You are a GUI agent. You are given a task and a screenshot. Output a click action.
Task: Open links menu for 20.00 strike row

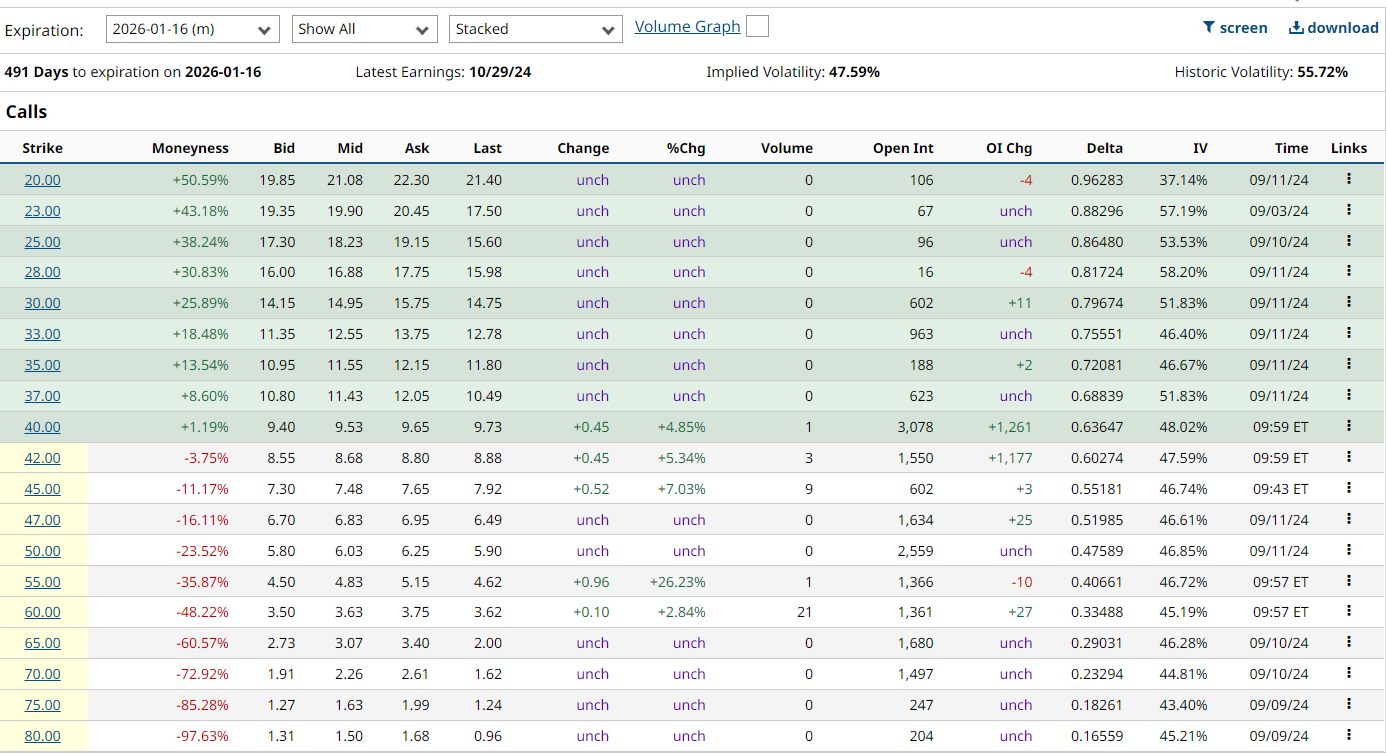pyautogui.click(x=1348, y=179)
